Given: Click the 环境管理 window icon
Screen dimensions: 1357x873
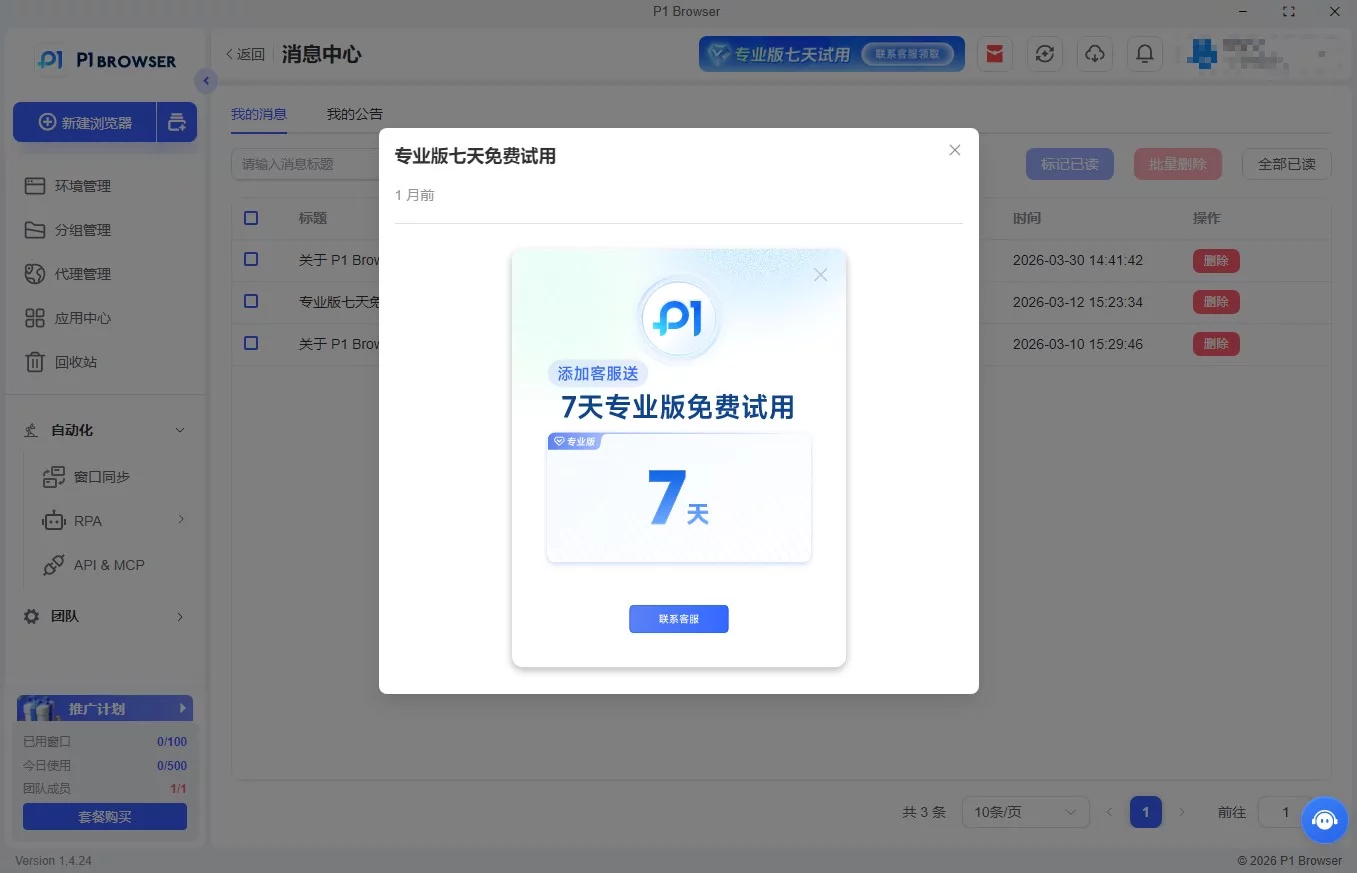Looking at the screenshot, I should pos(35,186).
